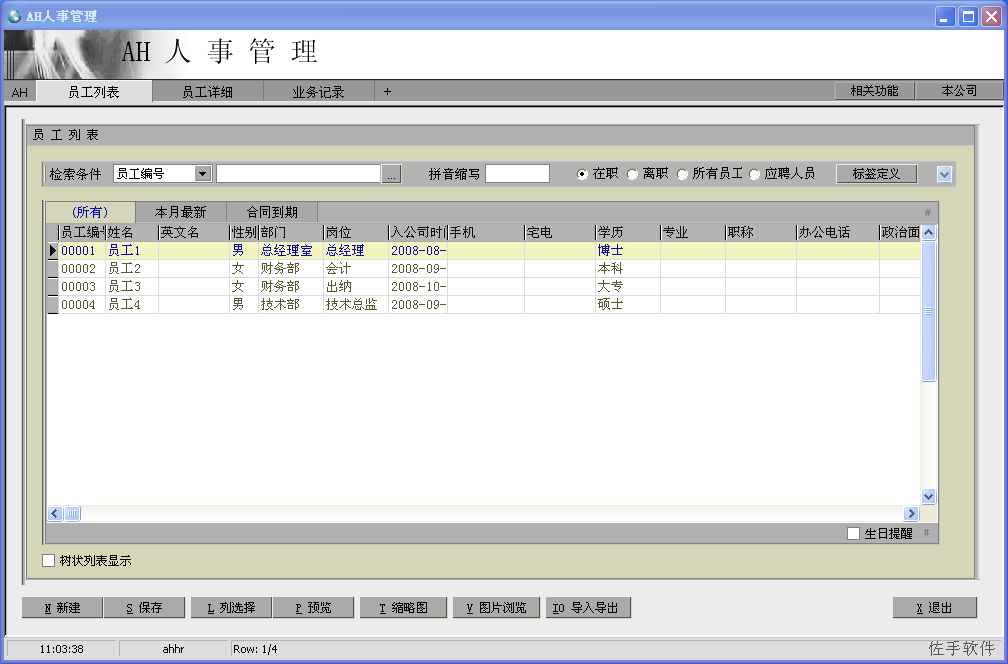Click the browse ellipsis button beside search field
The height and width of the screenshot is (664, 1008).
click(x=392, y=174)
